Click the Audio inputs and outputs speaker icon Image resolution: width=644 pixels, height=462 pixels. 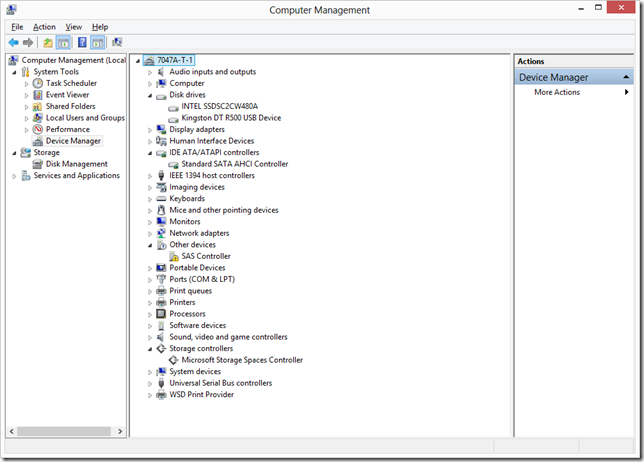pos(161,72)
